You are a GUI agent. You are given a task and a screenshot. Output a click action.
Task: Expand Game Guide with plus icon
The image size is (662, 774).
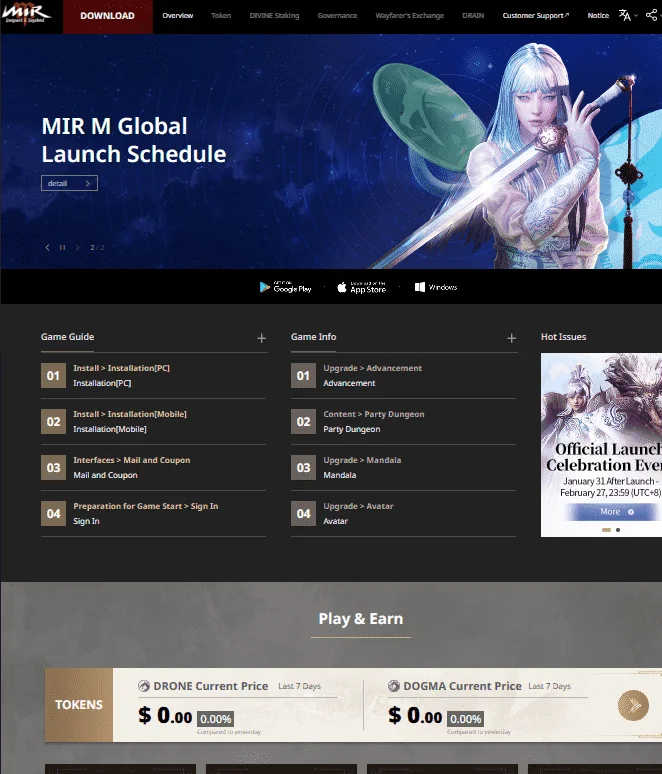262,338
